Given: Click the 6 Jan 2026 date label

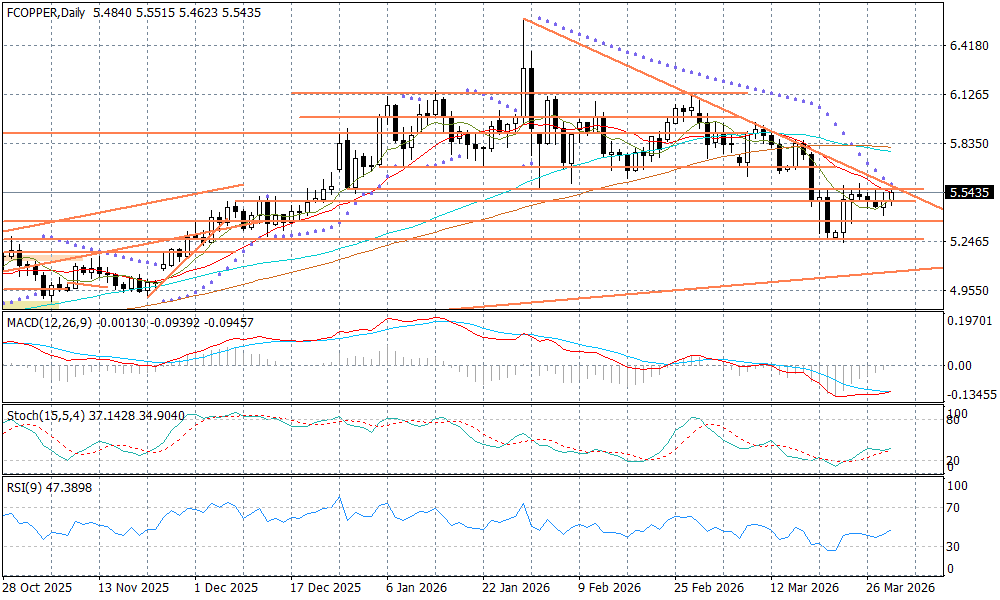Looking at the screenshot, I should [x=417, y=588].
